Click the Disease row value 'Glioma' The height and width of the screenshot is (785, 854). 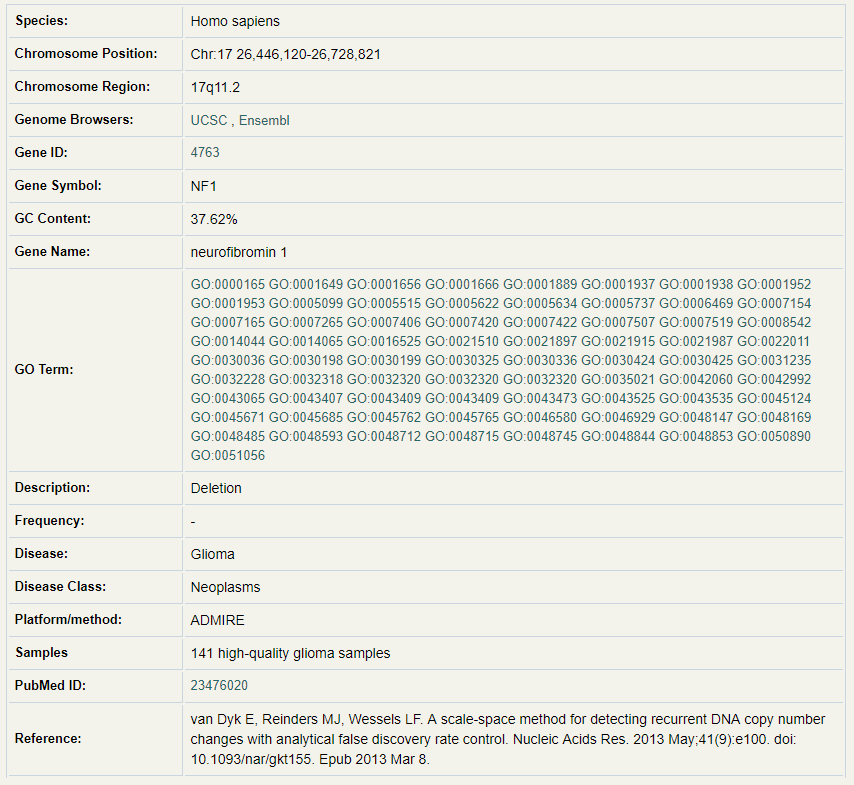pos(212,554)
